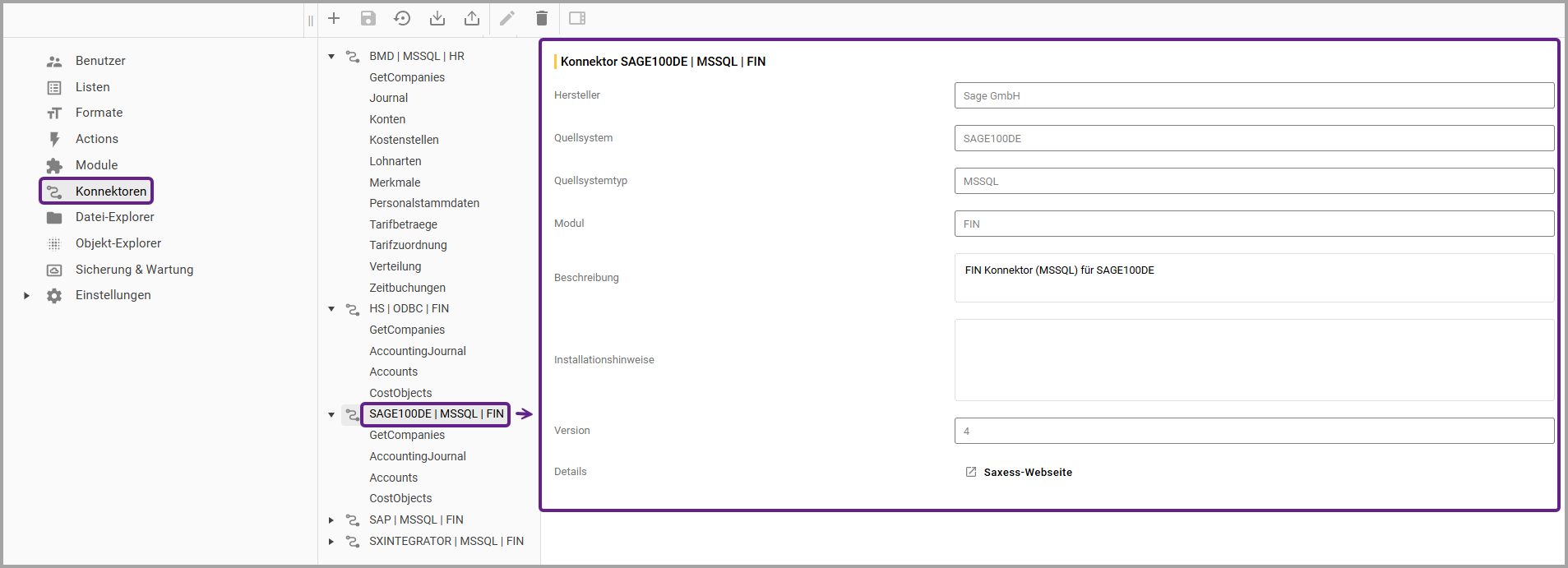Click the restore history icon in toolbar

pos(402,18)
